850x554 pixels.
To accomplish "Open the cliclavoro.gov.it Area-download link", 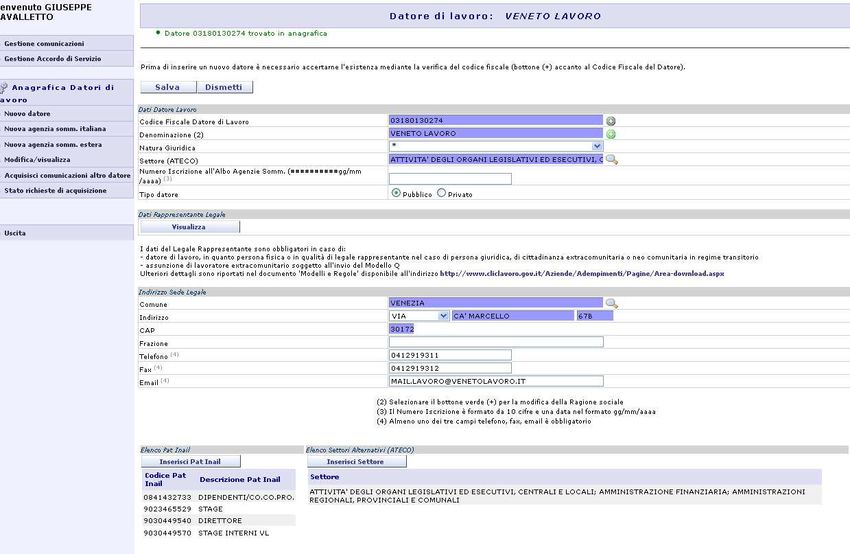I will [x=582, y=273].
